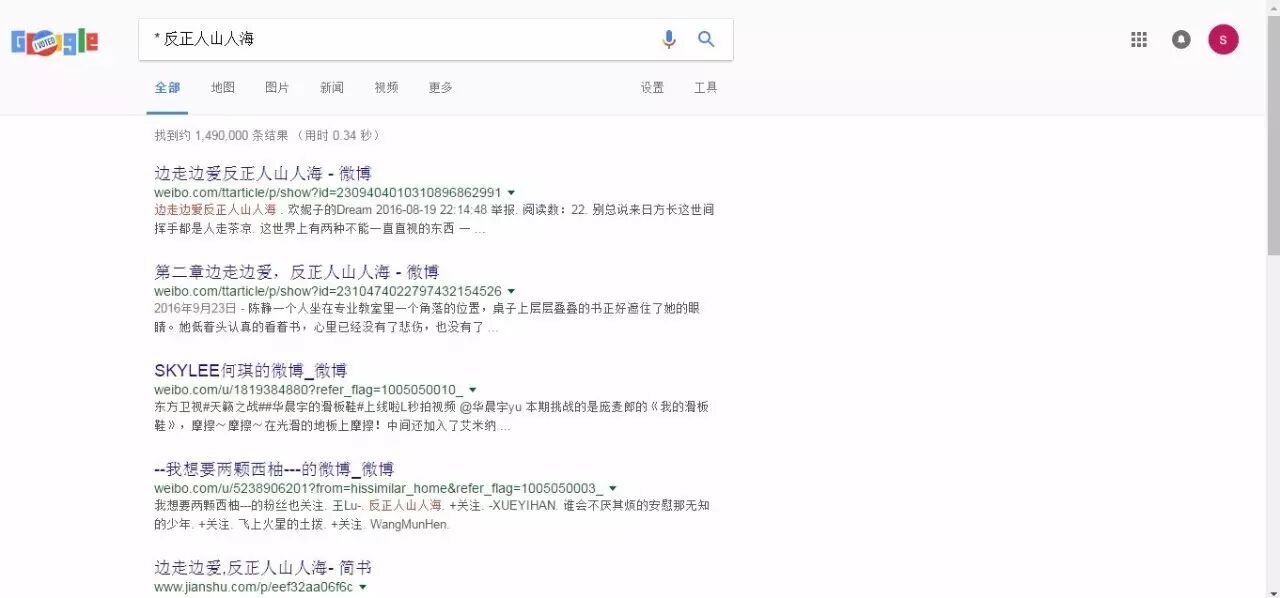Expand dropdown arrow beside URL ending 0896862991

pyautogui.click(x=511, y=192)
